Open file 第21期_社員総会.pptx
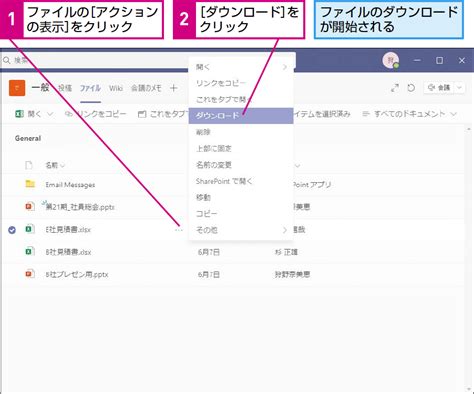This screenshot has height=394, width=474. pyautogui.click(x=80, y=207)
